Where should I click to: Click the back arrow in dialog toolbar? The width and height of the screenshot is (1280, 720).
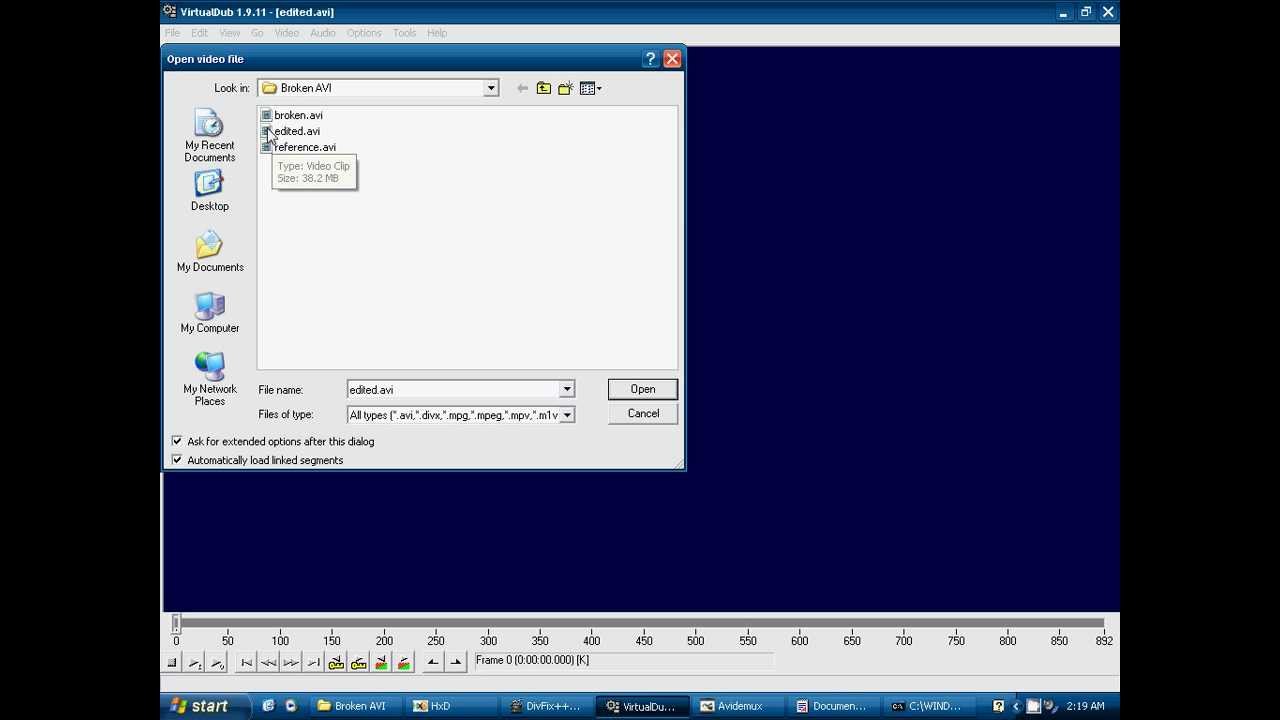coord(522,88)
